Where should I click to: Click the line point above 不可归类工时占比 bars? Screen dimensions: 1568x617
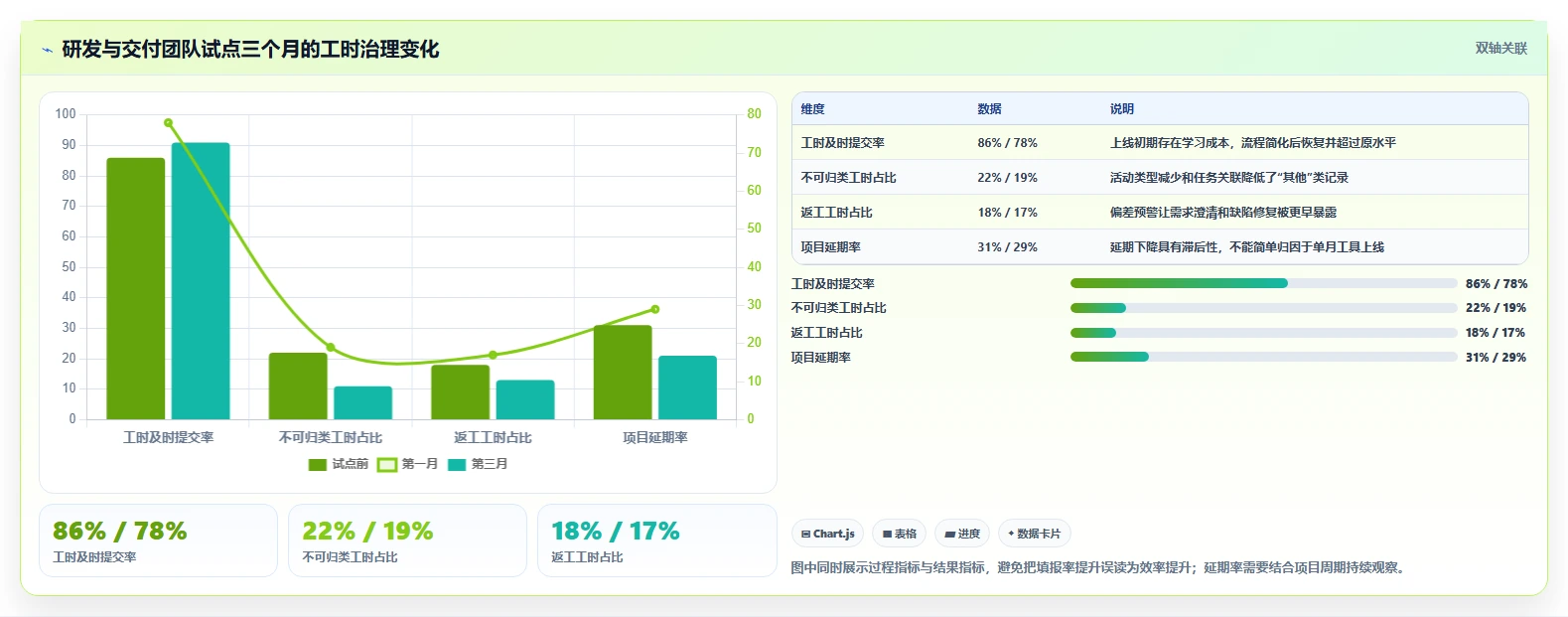point(331,348)
